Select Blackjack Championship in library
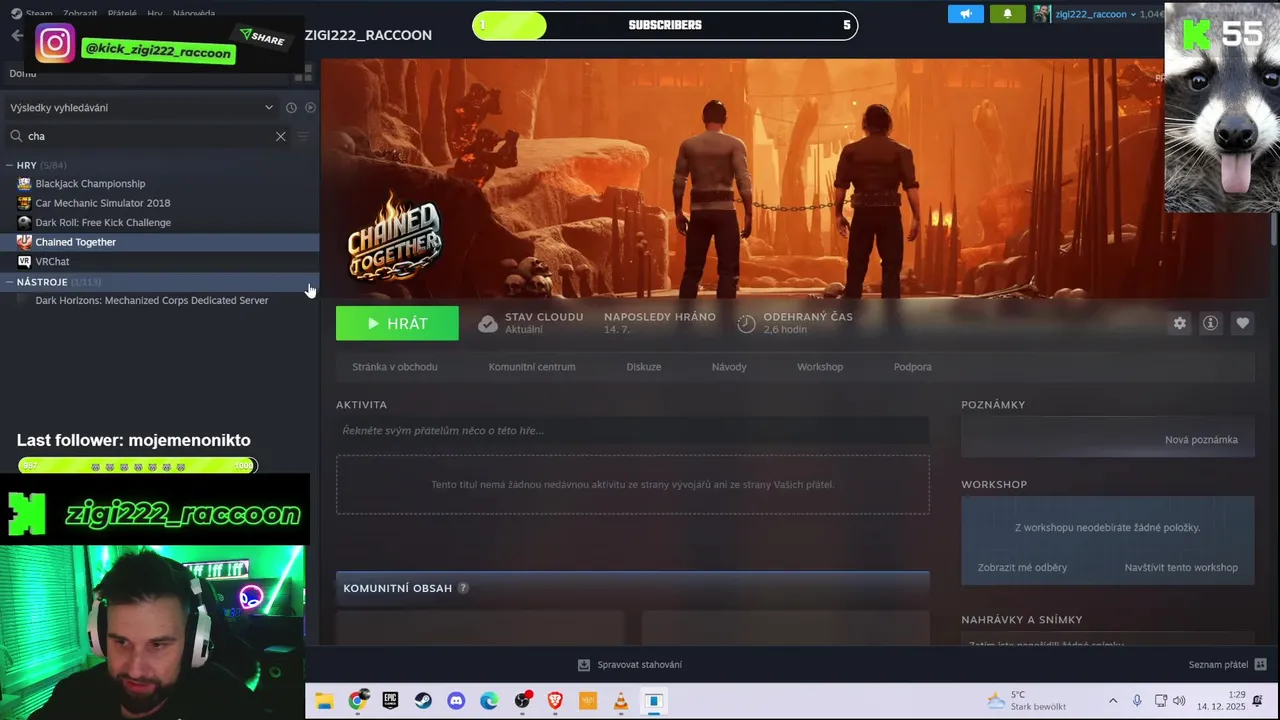This screenshot has width=1280, height=720. tap(90, 184)
